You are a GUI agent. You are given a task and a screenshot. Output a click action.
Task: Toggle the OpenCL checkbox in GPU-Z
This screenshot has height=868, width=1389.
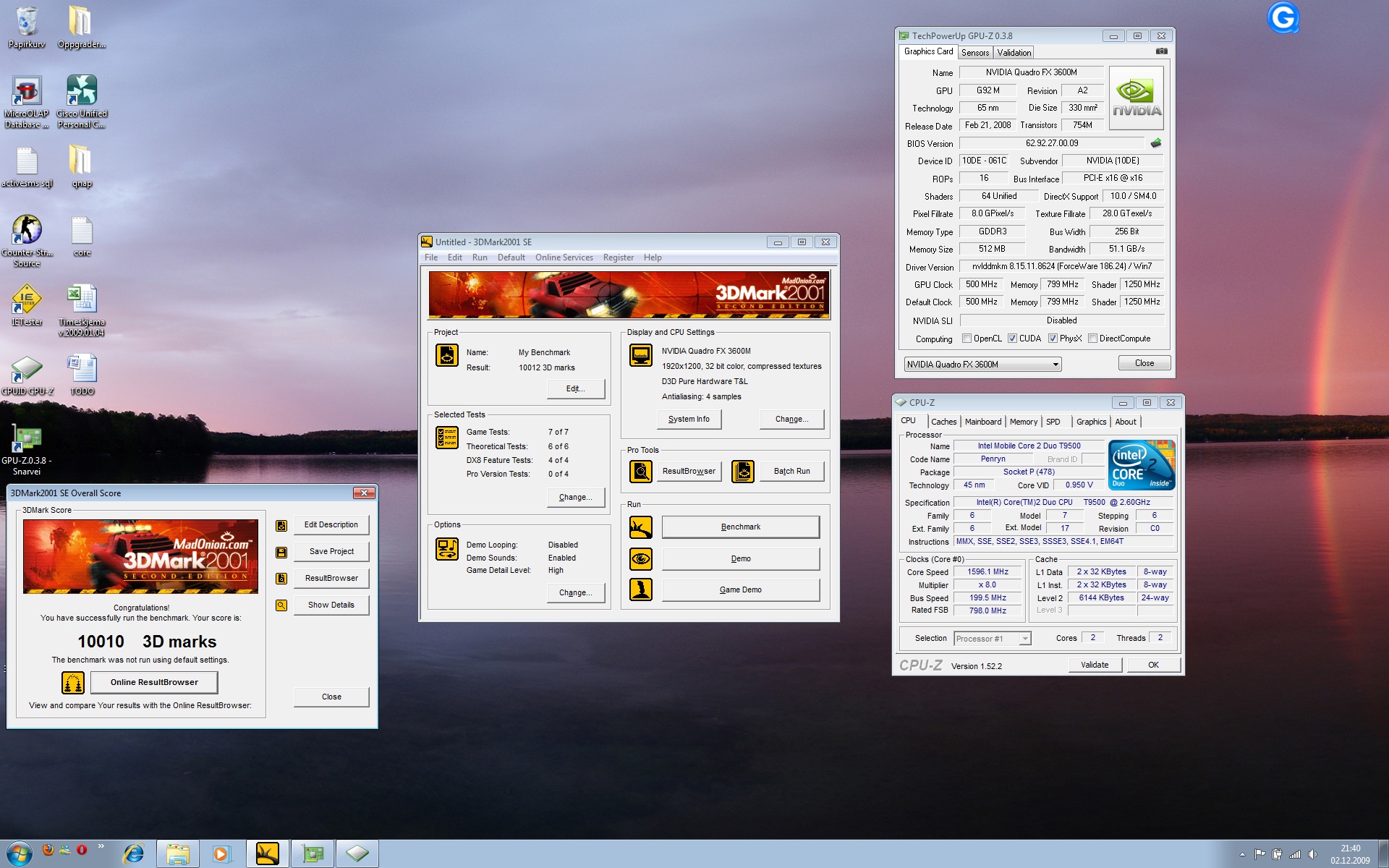(x=967, y=339)
